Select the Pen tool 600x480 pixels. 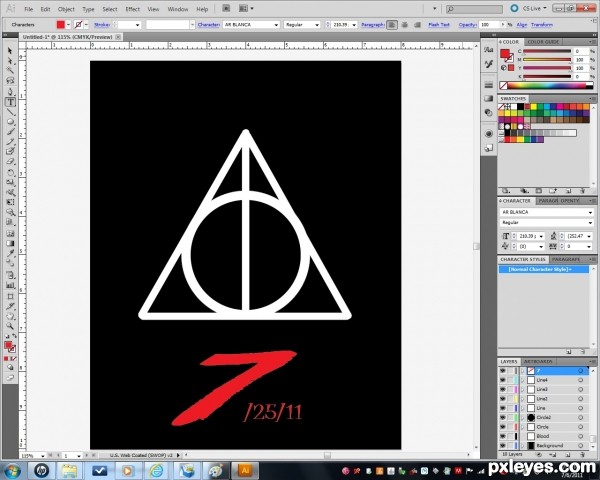[x=10, y=91]
